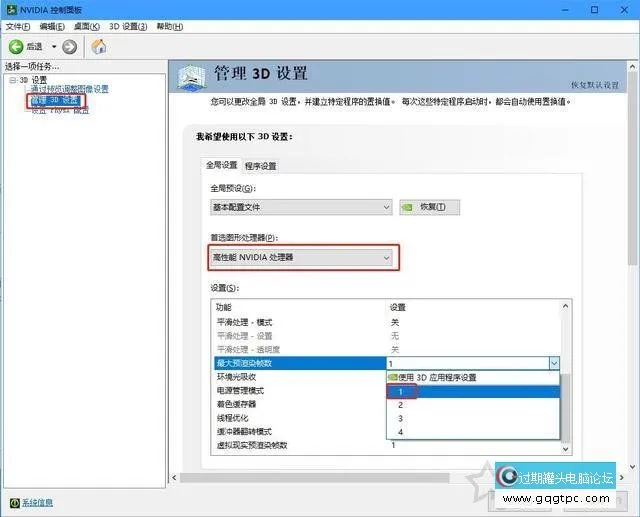Click the 恢复(T) button
Viewport: 640px width, 517px height.
(x=429, y=207)
